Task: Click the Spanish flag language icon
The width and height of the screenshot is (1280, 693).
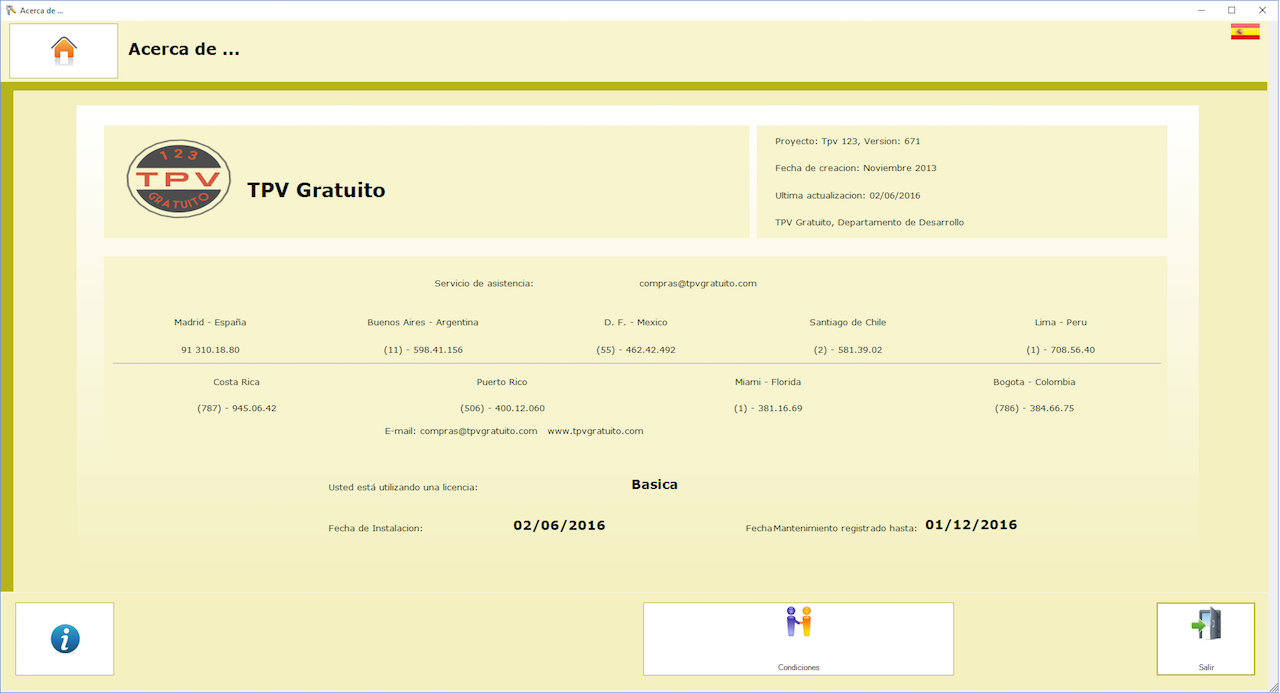Action: pos(1245,32)
